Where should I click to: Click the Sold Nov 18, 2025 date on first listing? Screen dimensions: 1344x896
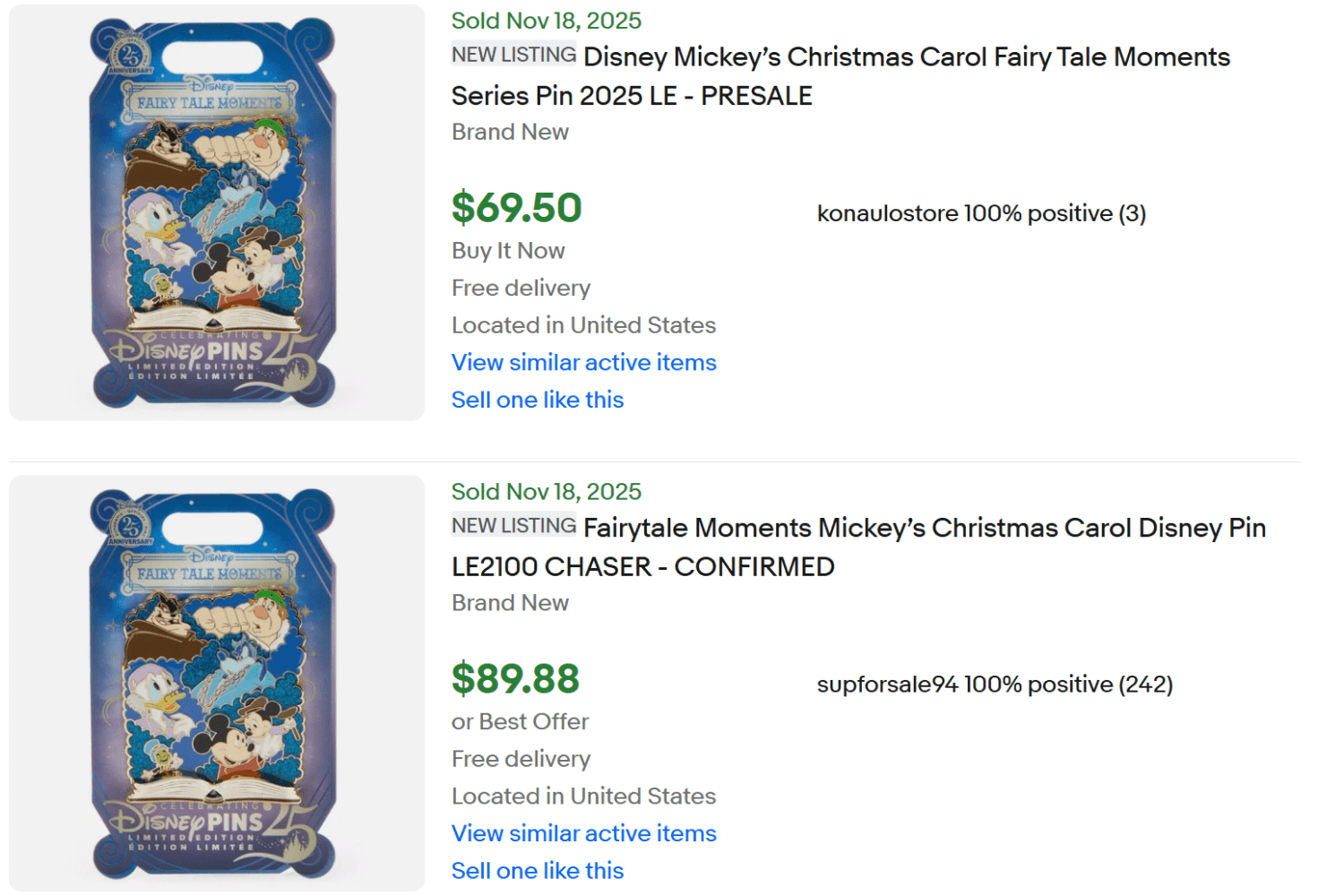pos(546,20)
